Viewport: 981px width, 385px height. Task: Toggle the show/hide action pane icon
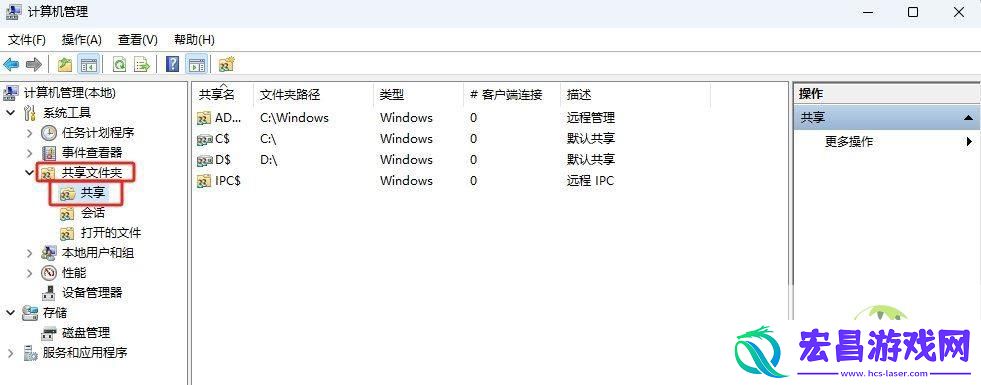[x=196, y=64]
